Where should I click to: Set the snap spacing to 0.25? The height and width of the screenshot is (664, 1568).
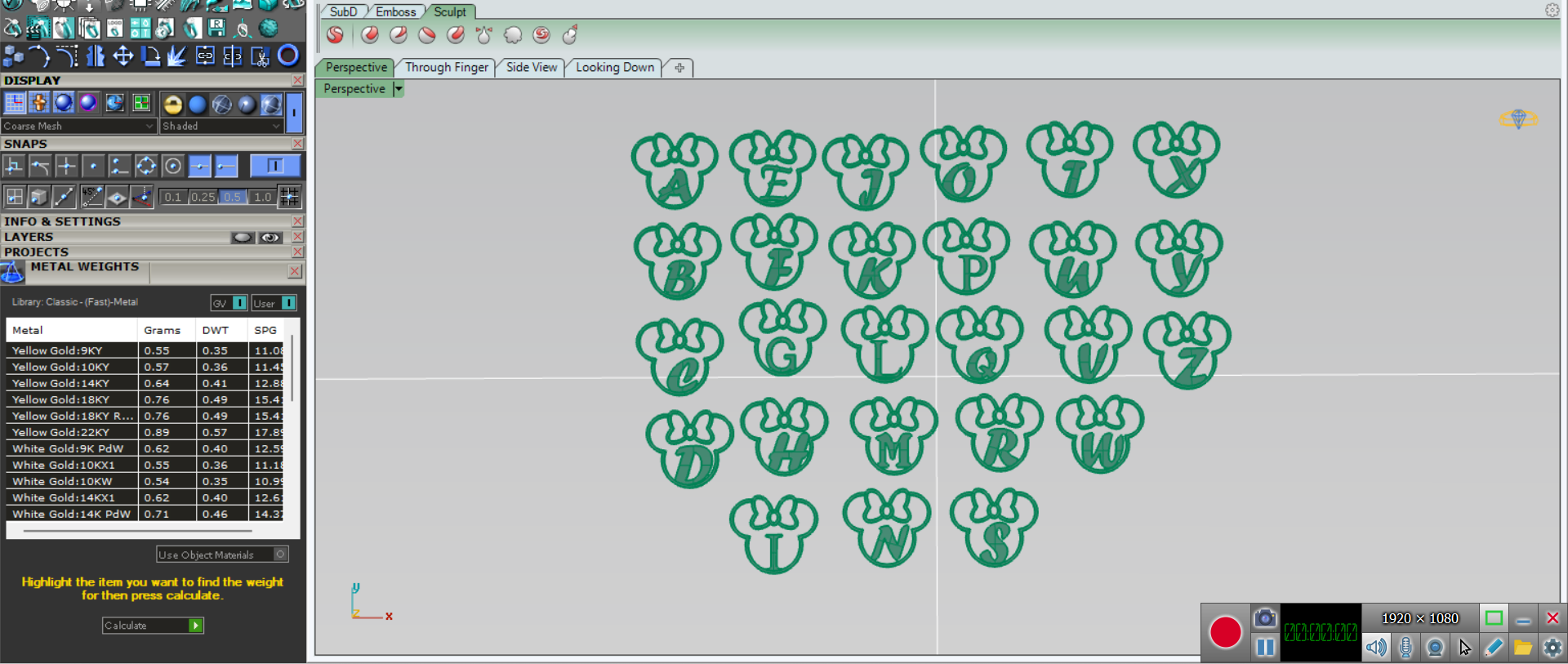click(203, 197)
